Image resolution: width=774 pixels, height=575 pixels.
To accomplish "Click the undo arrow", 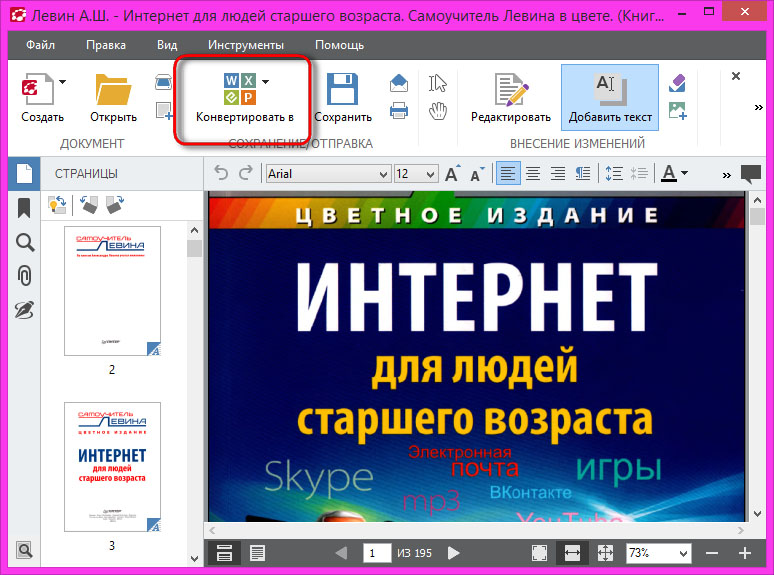I will point(221,173).
